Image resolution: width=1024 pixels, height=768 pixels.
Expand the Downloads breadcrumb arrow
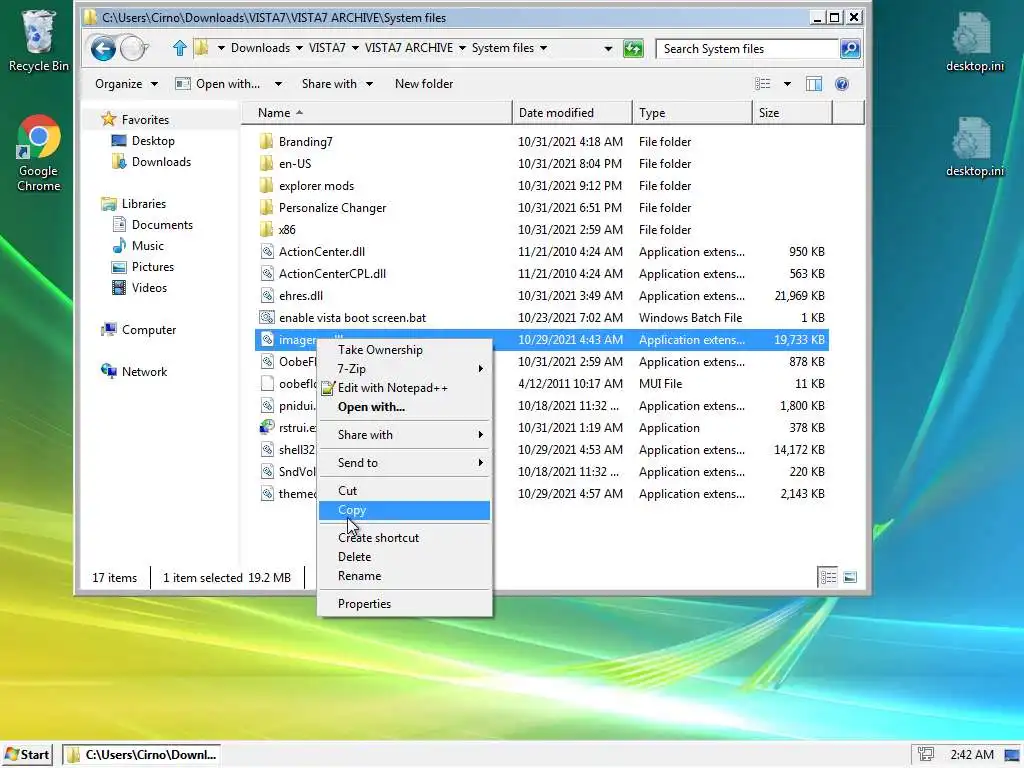point(299,48)
